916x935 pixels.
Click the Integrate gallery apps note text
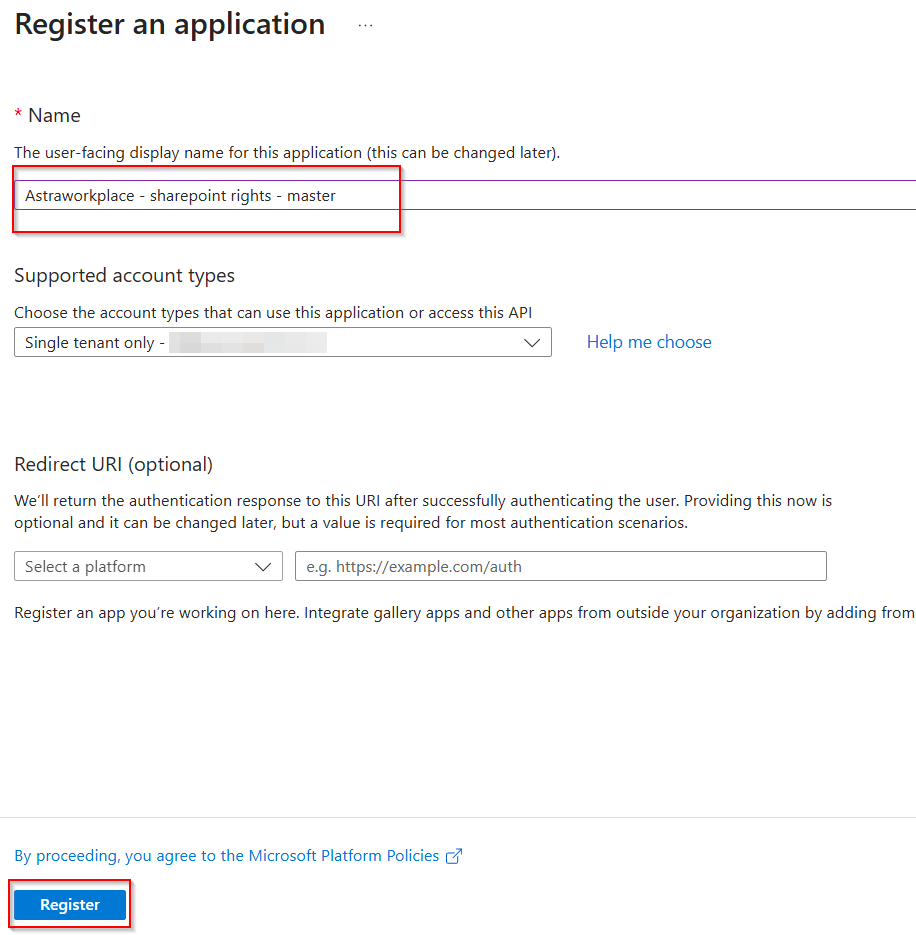(x=464, y=612)
